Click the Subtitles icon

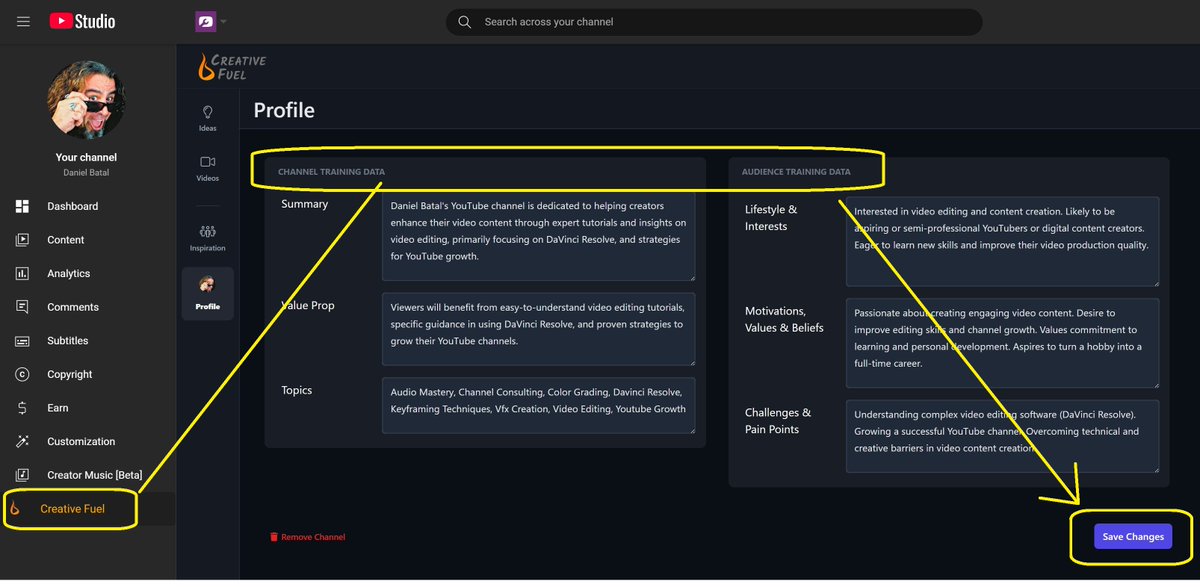coord(22,341)
